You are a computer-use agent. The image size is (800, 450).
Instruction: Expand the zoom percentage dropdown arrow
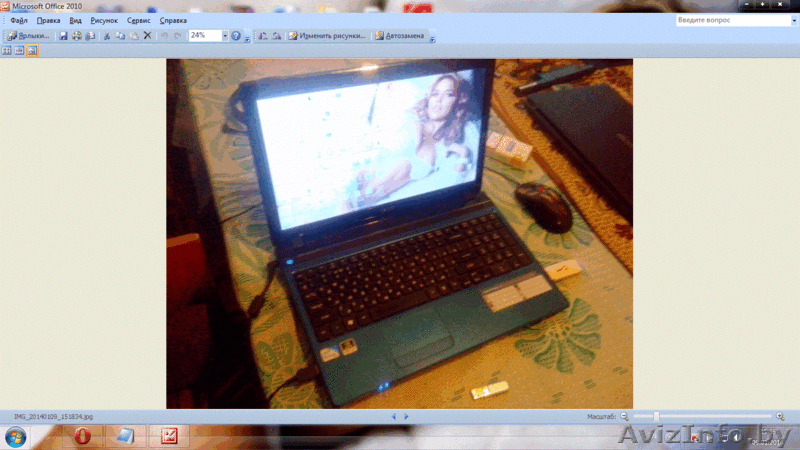224,36
